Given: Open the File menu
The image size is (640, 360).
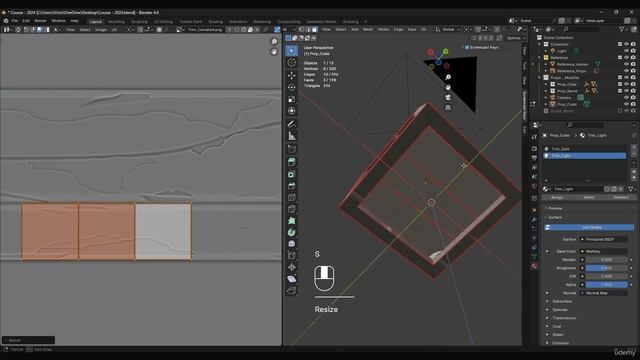Looking at the screenshot, I should [14, 21].
